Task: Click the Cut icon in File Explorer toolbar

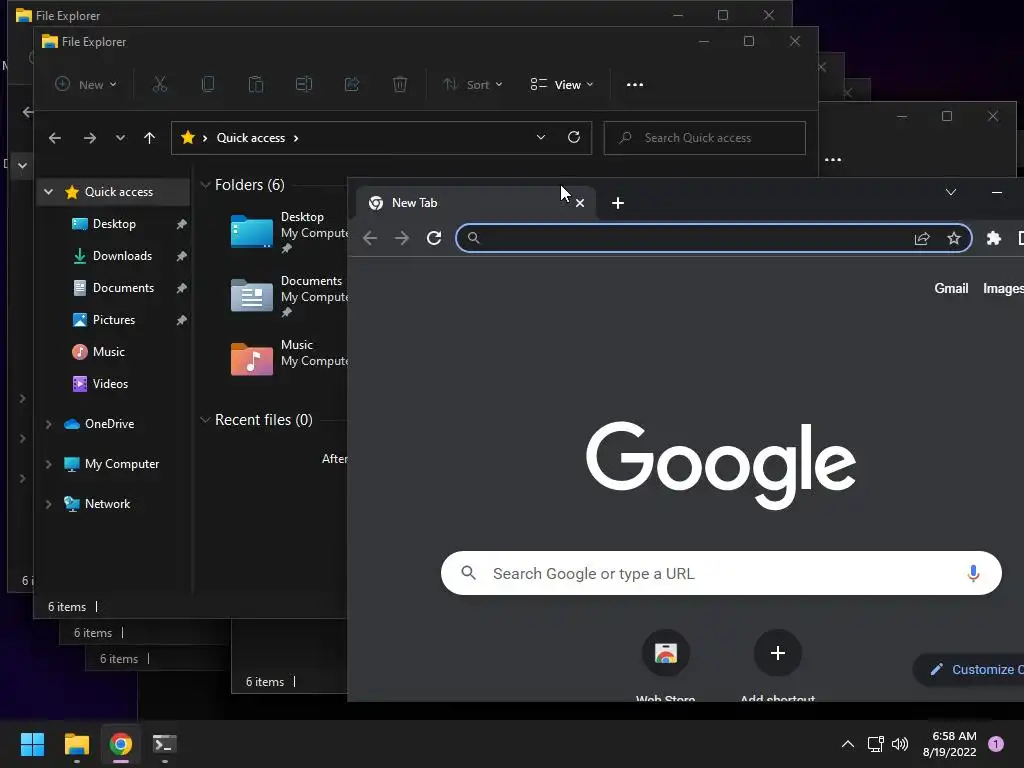Action: point(160,84)
